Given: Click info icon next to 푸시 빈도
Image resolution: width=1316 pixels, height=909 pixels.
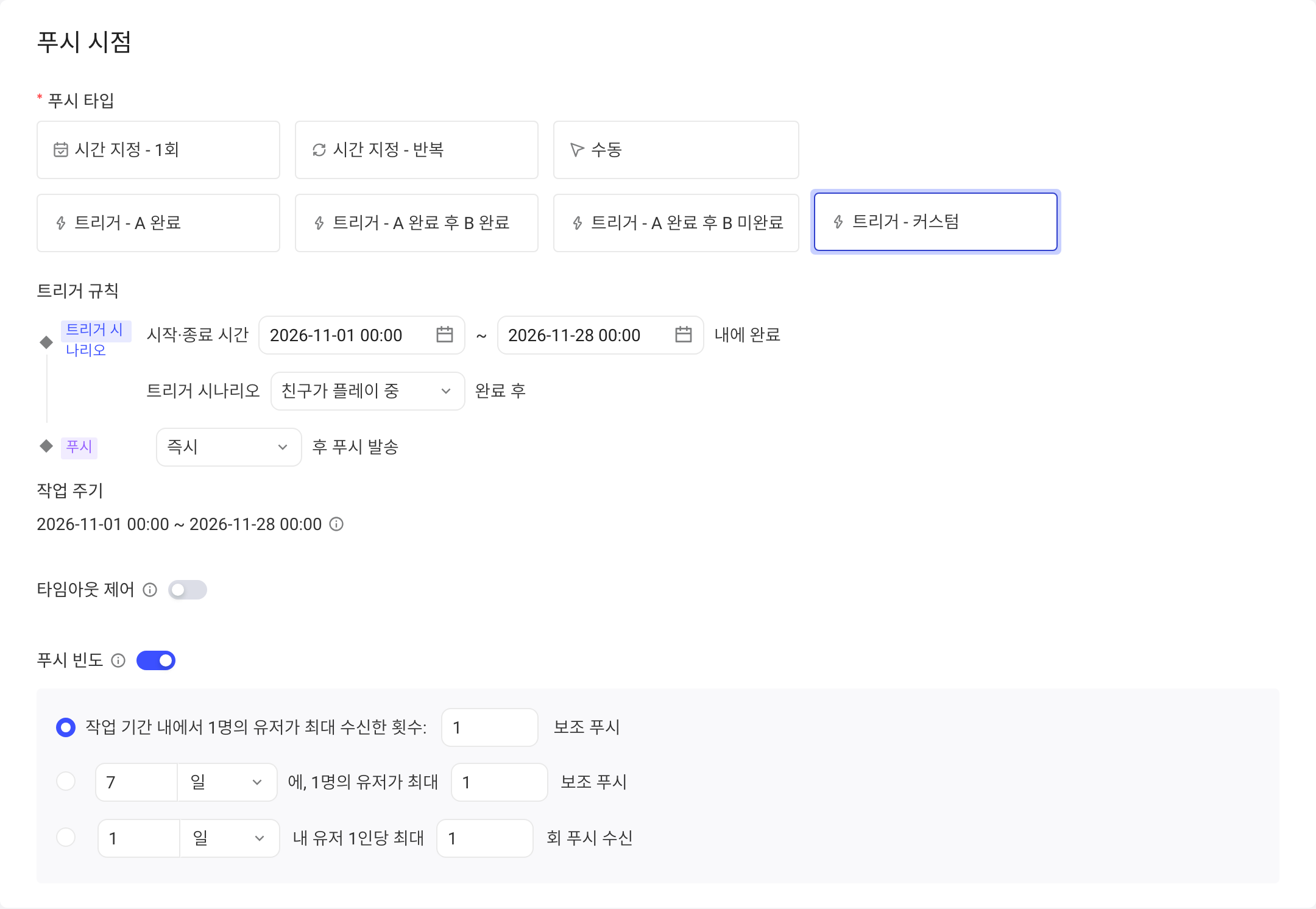Looking at the screenshot, I should [x=118, y=660].
